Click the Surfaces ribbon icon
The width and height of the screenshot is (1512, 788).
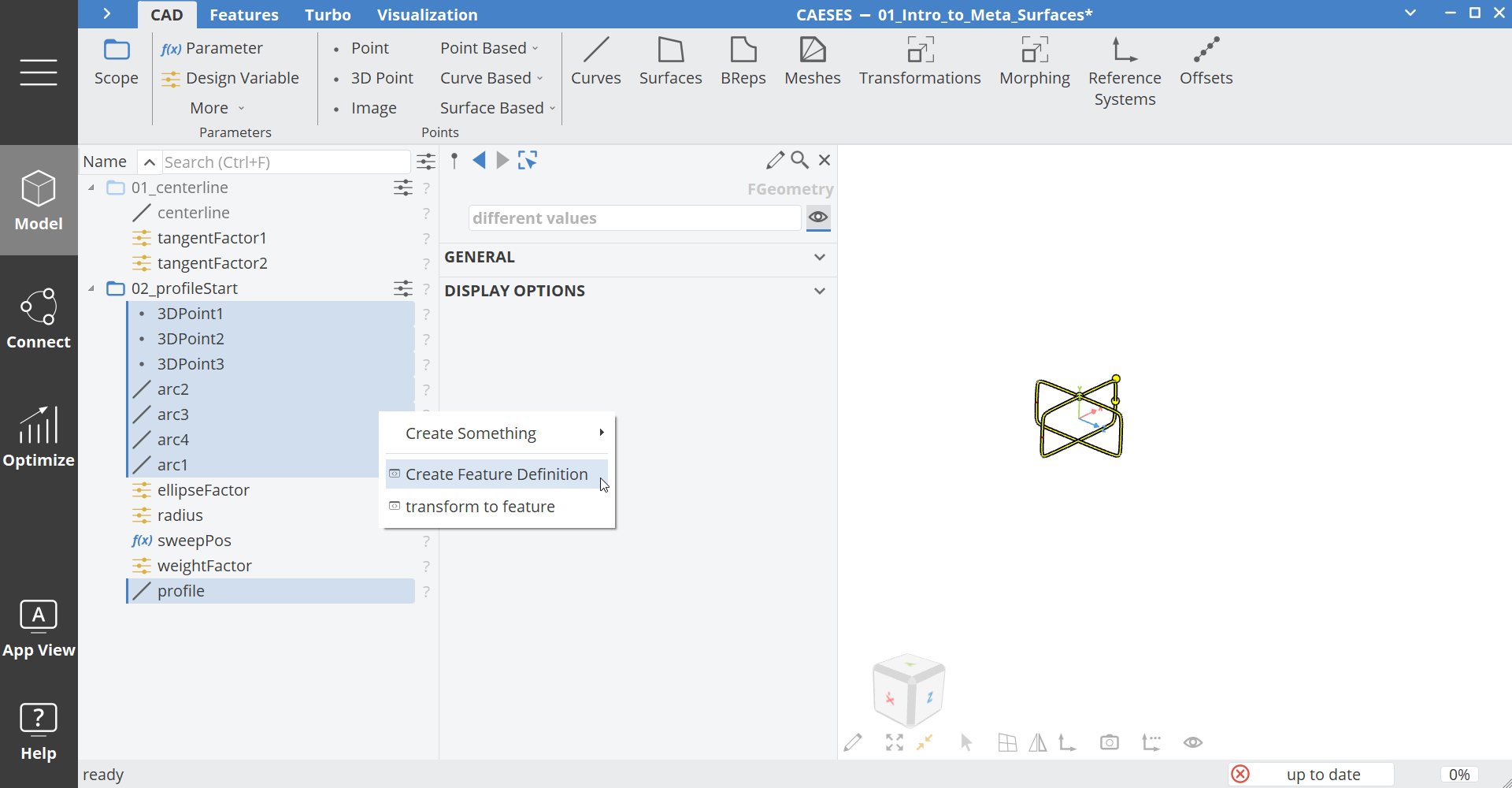[x=670, y=61]
